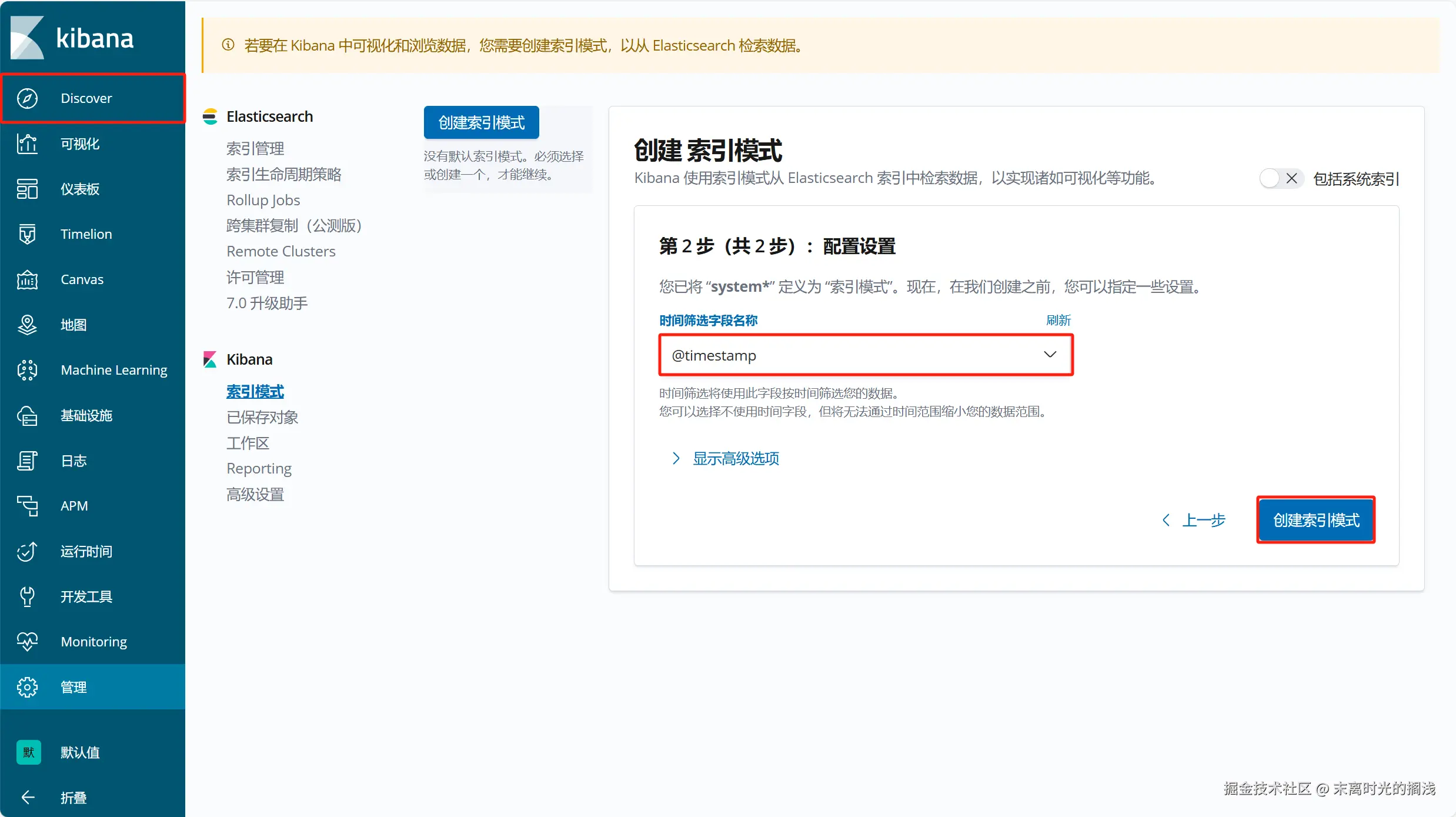Toggle the 包括系统索引 switch

pyautogui.click(x=1281, y=178)
